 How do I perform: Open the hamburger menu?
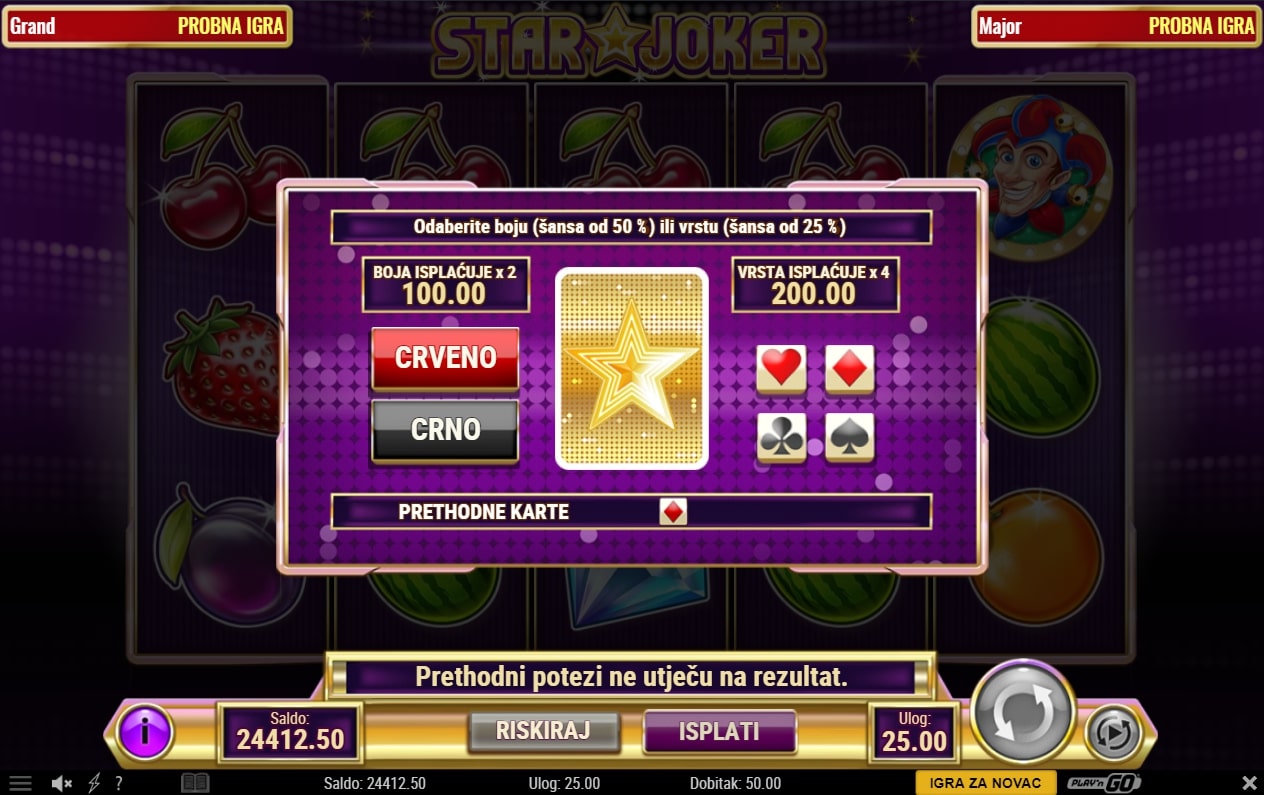coord(20,783)
